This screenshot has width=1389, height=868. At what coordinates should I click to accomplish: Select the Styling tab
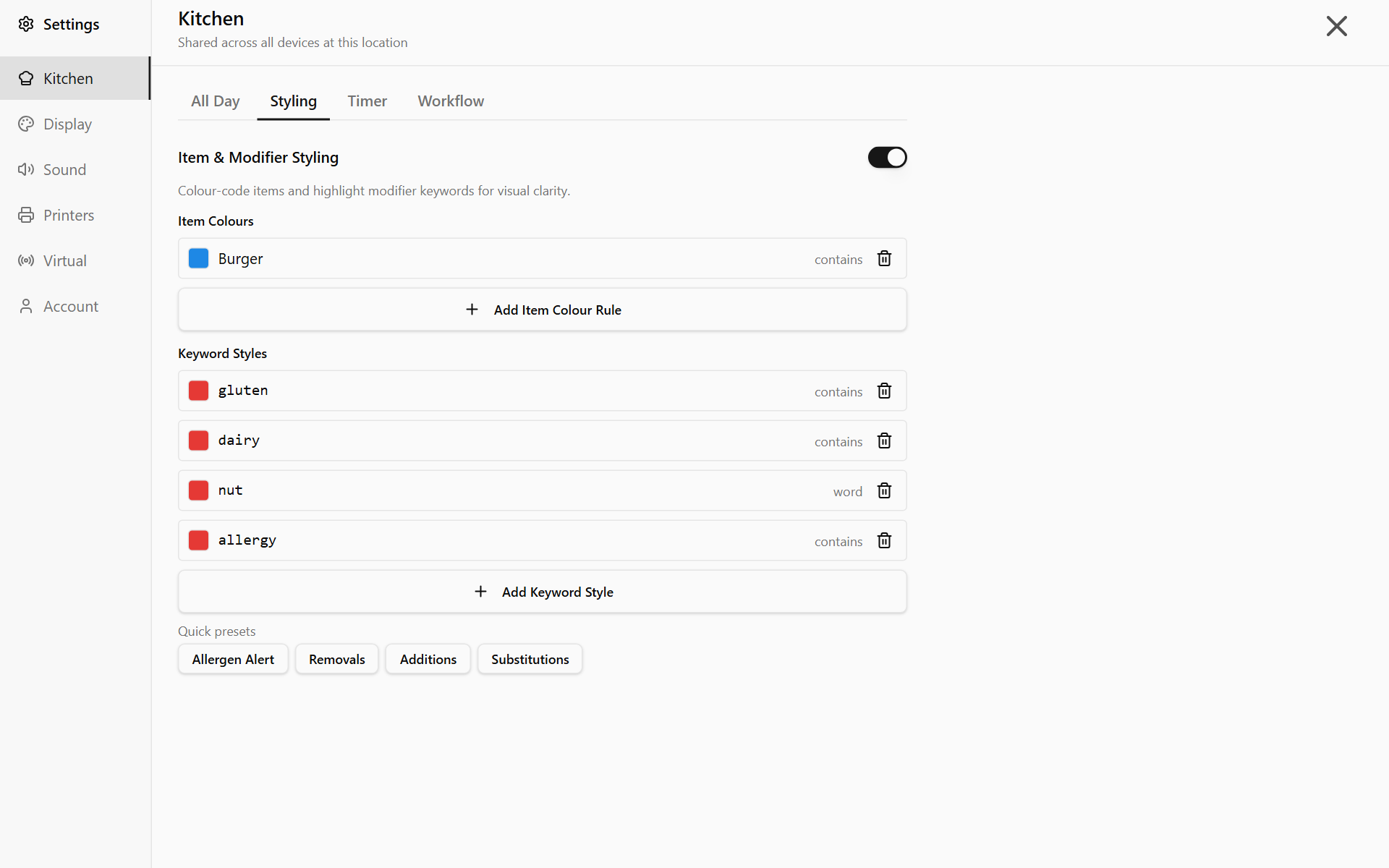click(x=293, y=101)
